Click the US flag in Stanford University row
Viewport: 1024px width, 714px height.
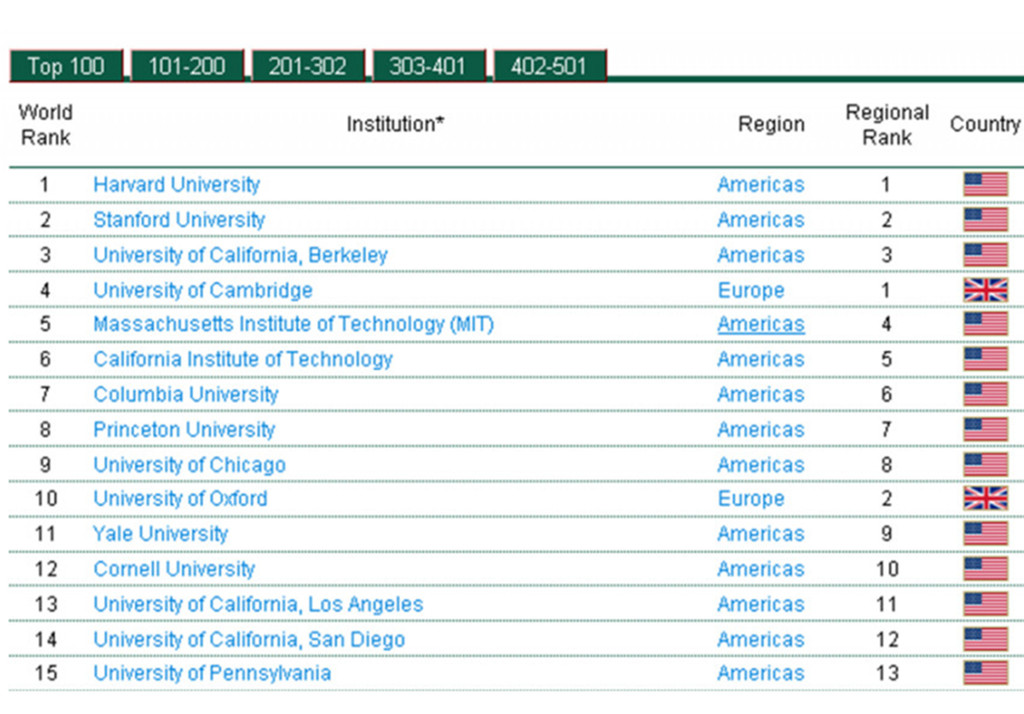985,220
